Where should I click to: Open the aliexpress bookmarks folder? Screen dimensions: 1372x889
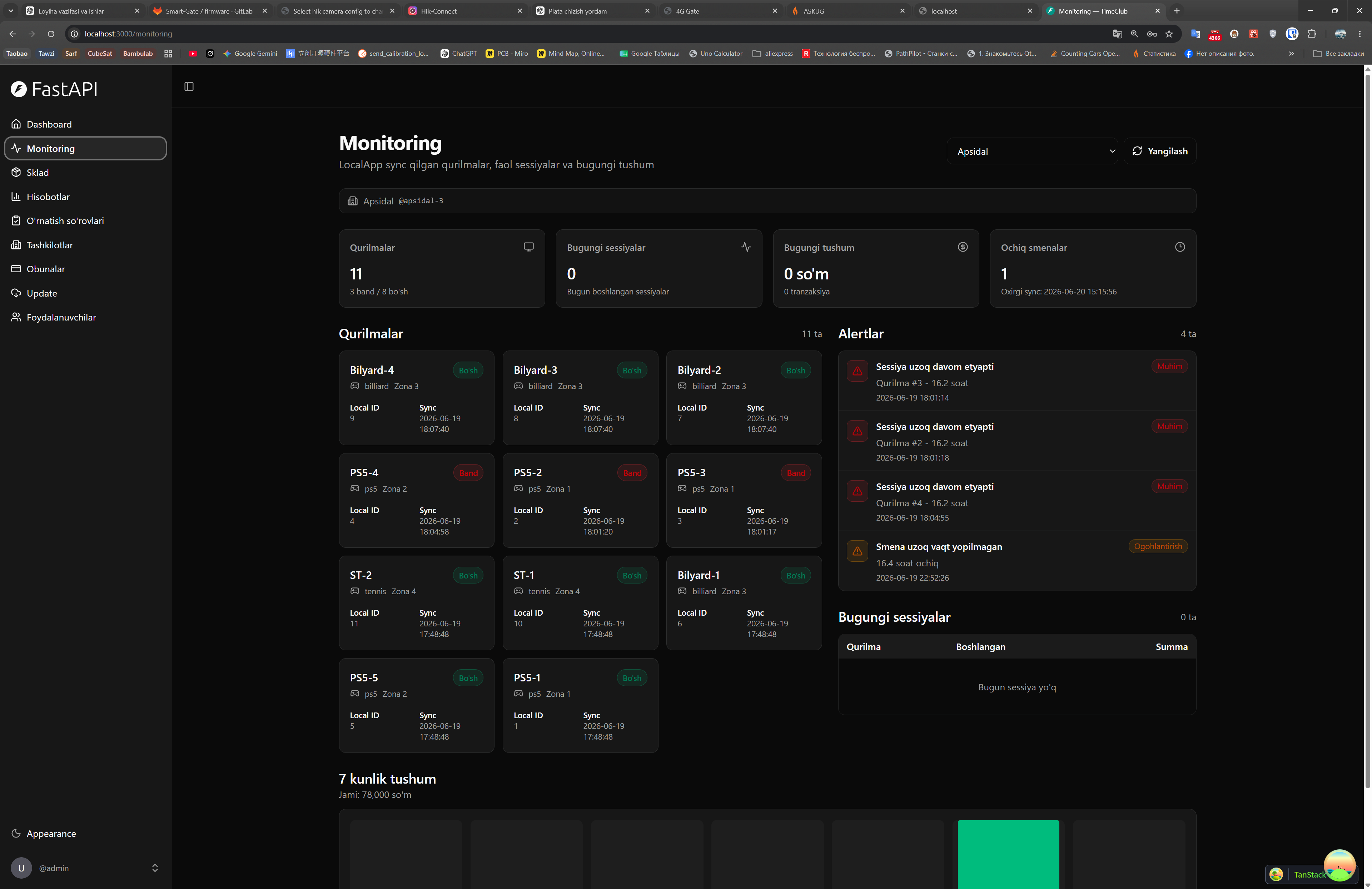772,54
